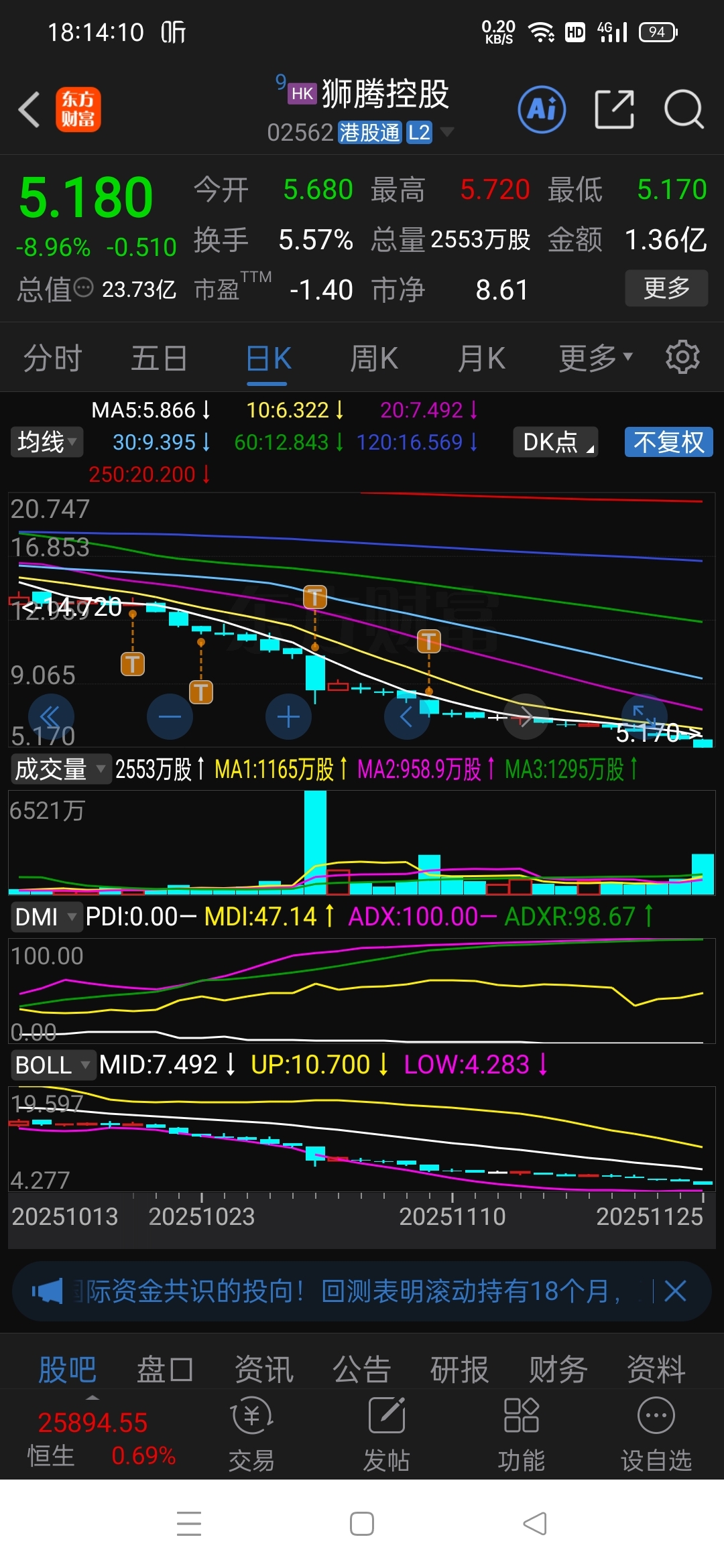Viewport: 724px width, 1568px height.
Task: Zoom out chart with minus button
Action: tap(170, 716)
